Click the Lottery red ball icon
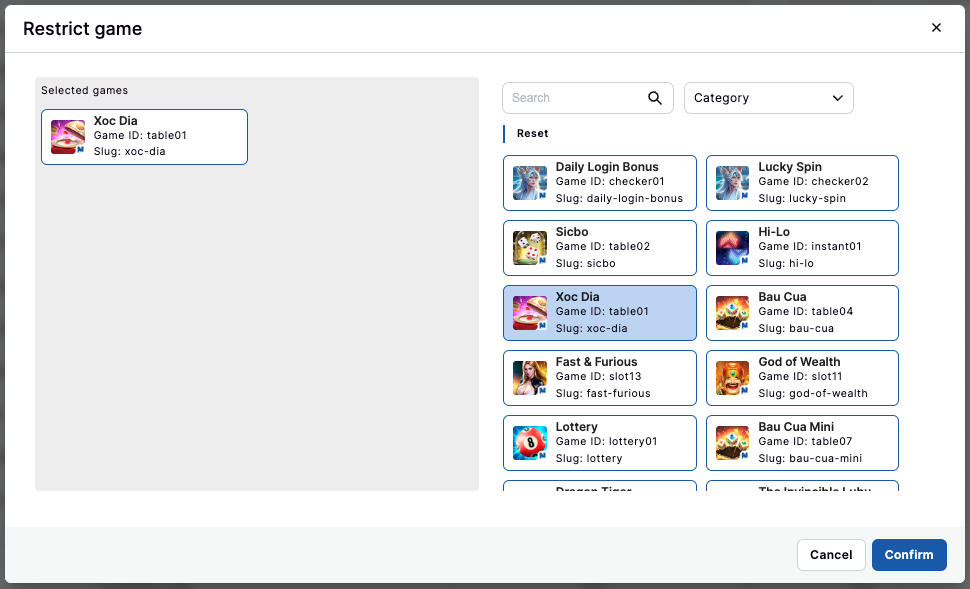Image resolution: width=970 pixels, height=589 pixels. pos(530,443)
